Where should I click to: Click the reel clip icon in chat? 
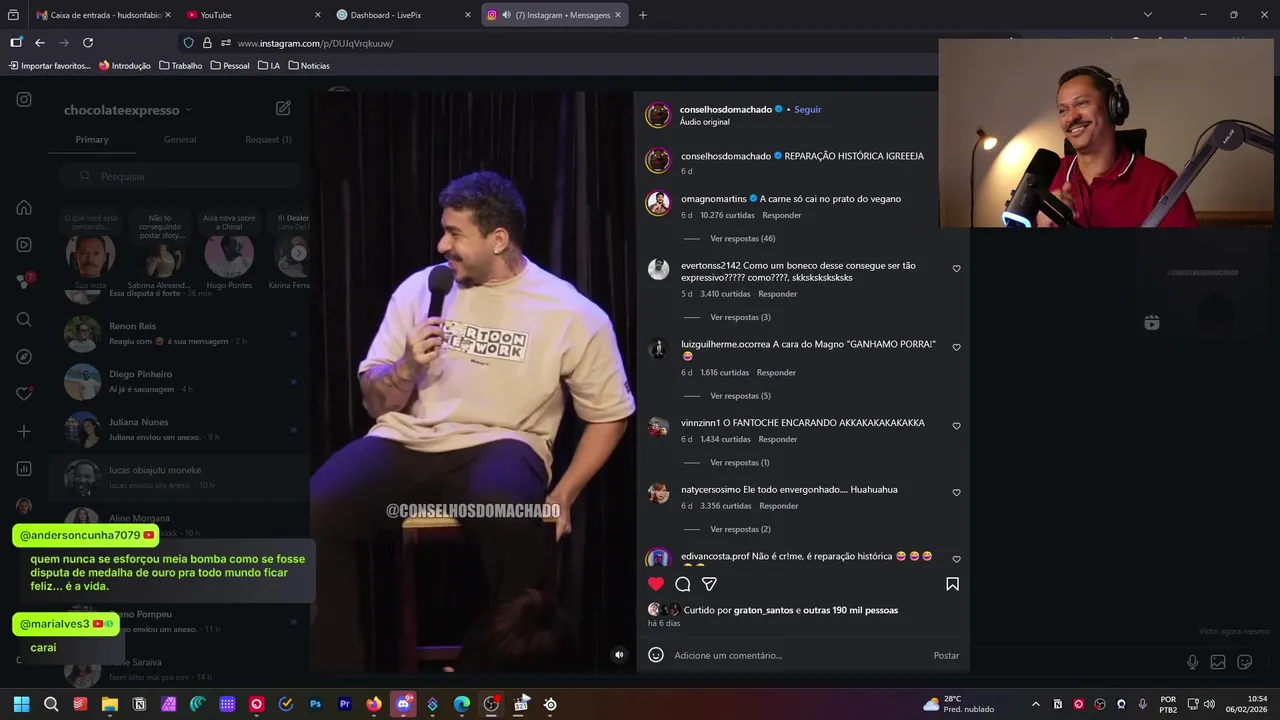[x=1152, y=322]
